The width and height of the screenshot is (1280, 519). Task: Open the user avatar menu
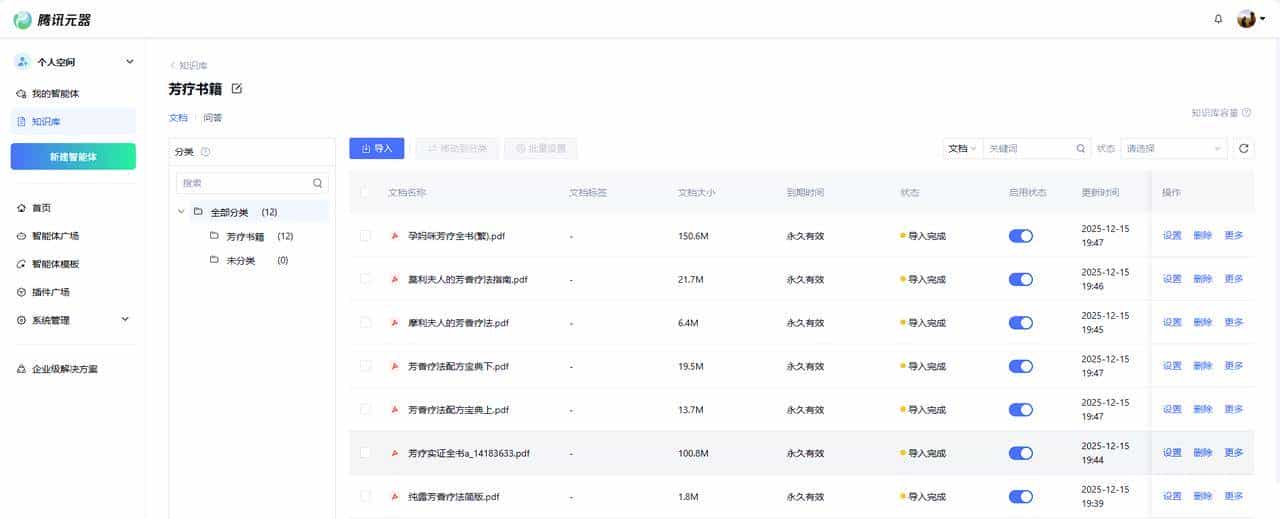click(x=1251, y=19)
